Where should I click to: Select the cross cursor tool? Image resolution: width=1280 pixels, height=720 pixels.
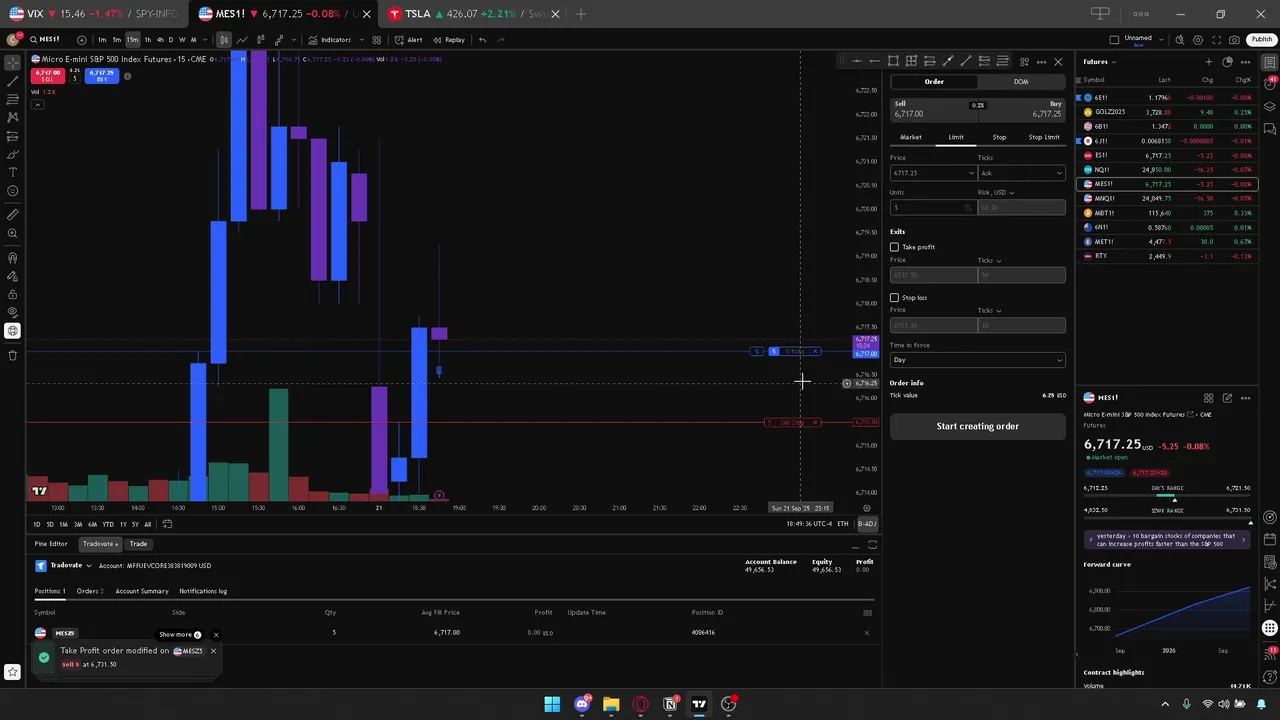pos(12,62)
